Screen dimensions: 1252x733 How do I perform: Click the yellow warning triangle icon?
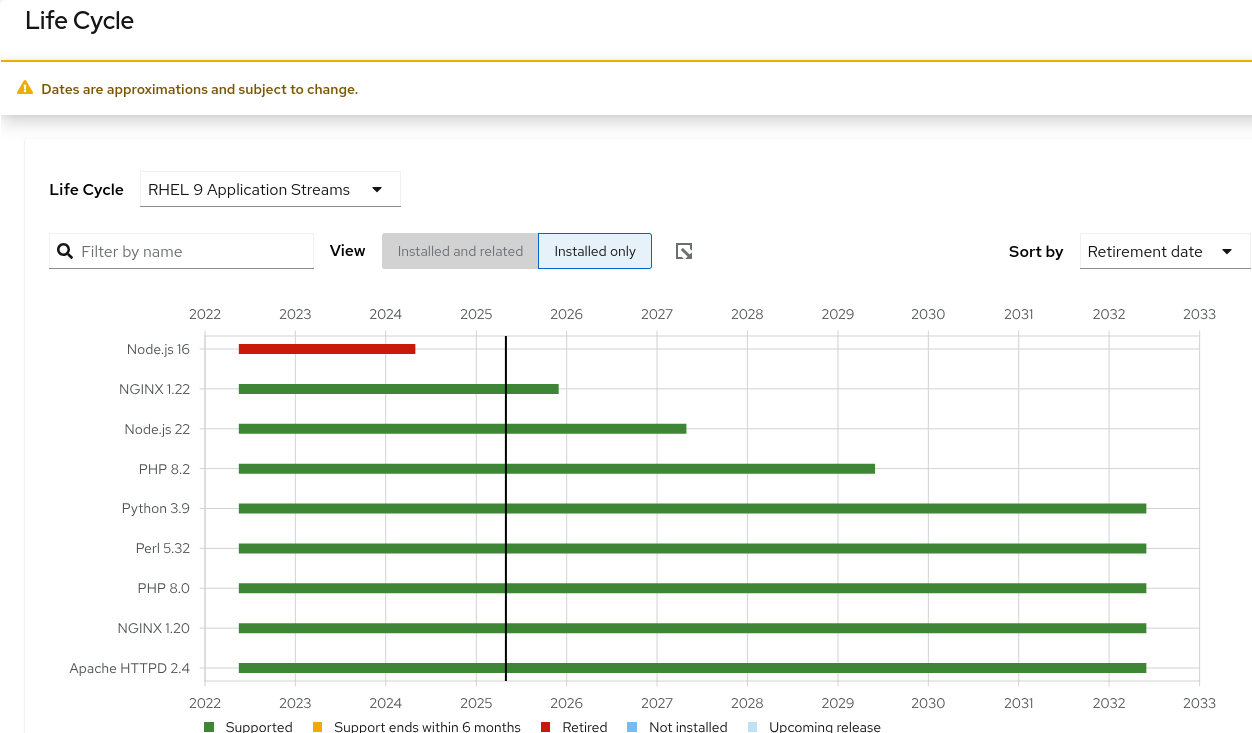(26, 88)
